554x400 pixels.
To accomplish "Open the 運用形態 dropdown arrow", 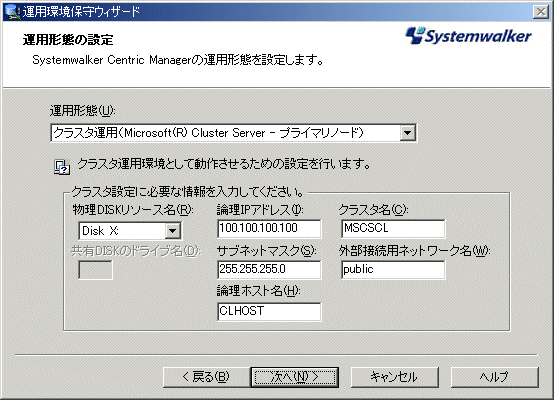I will click(x=407, y=133).
